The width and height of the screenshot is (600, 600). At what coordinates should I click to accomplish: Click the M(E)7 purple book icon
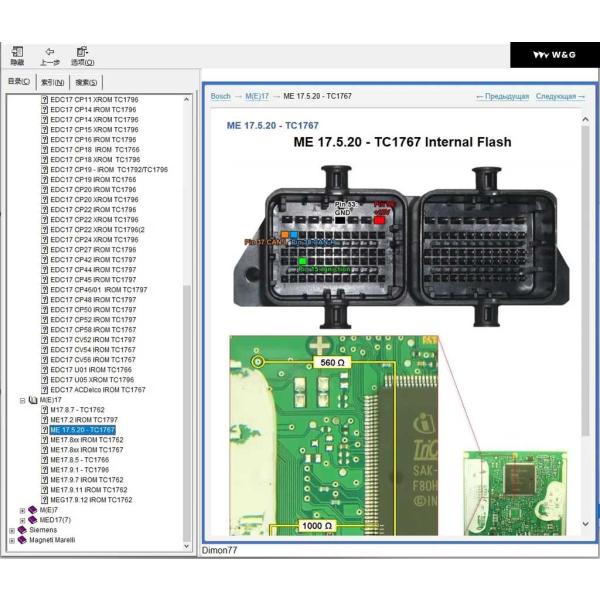33,510
